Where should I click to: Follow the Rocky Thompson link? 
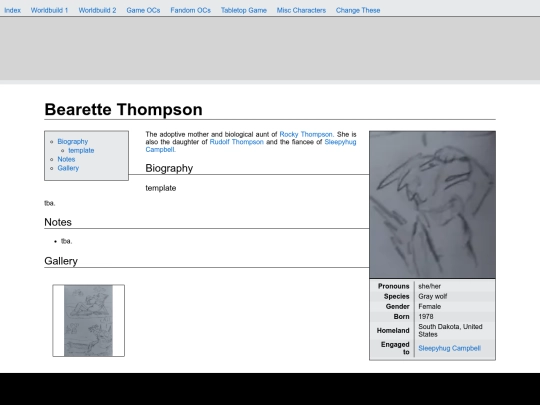[307, 134]
